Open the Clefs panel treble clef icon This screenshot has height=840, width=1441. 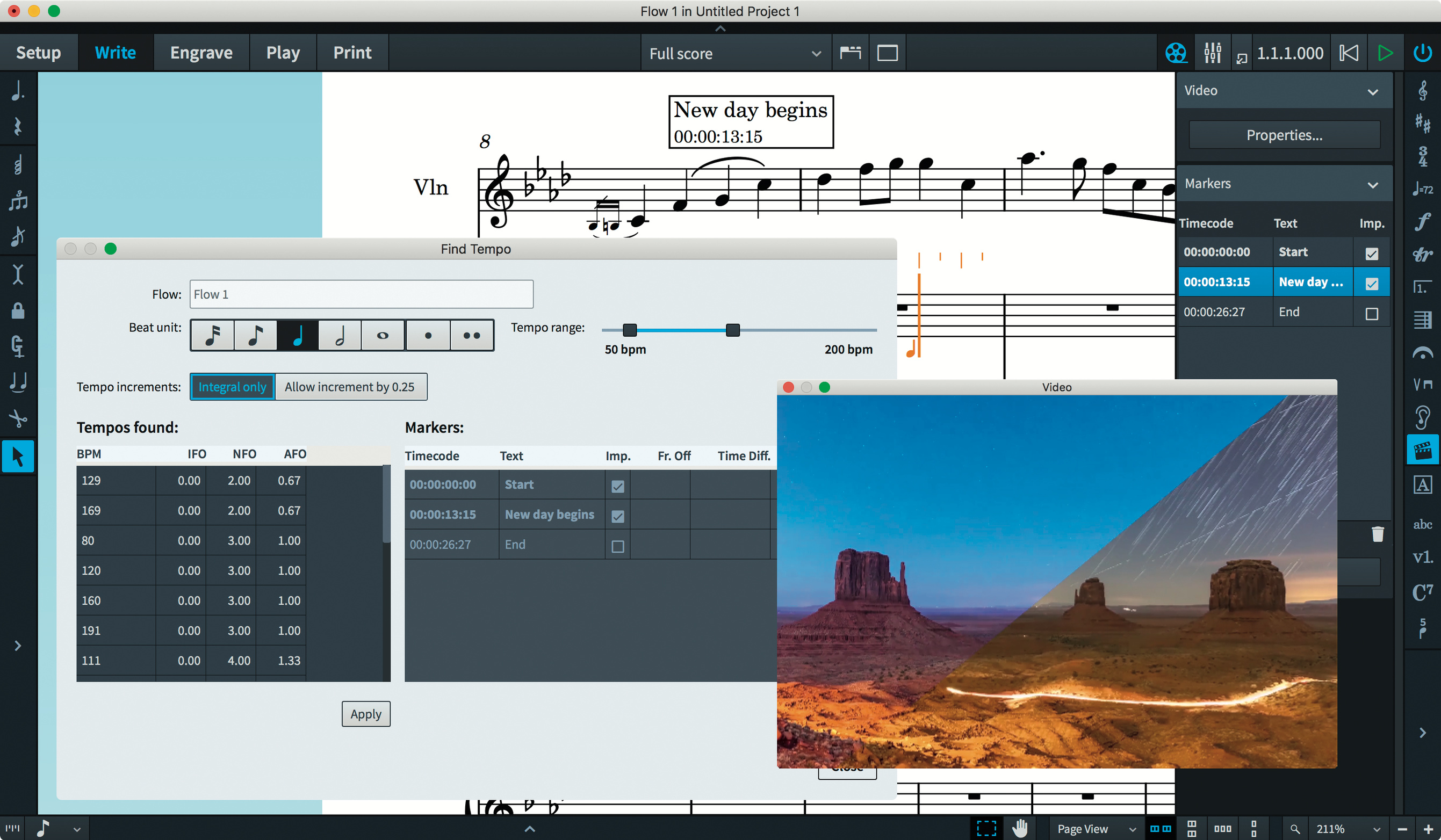1423,90
